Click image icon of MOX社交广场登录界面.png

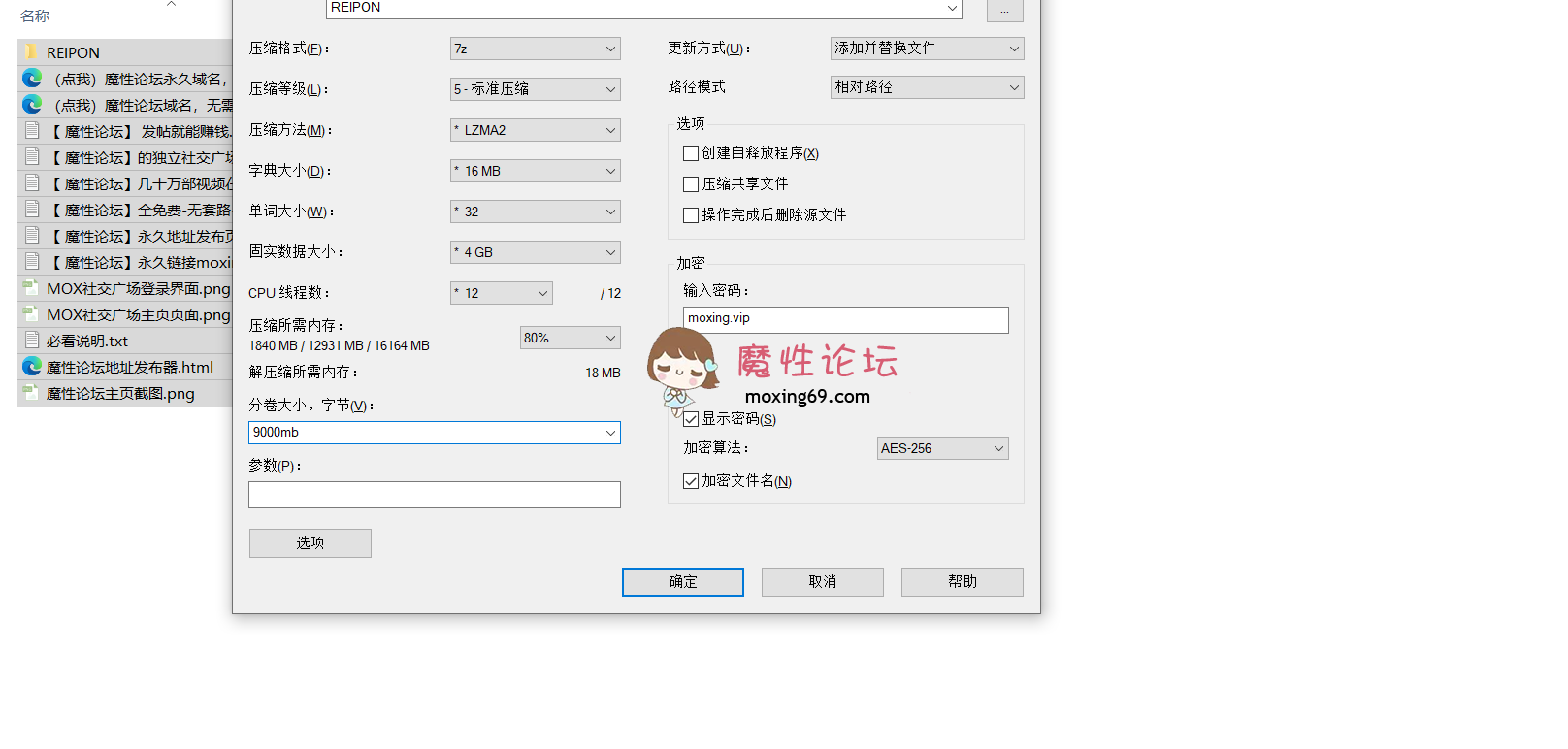click(x=32, y=288)
